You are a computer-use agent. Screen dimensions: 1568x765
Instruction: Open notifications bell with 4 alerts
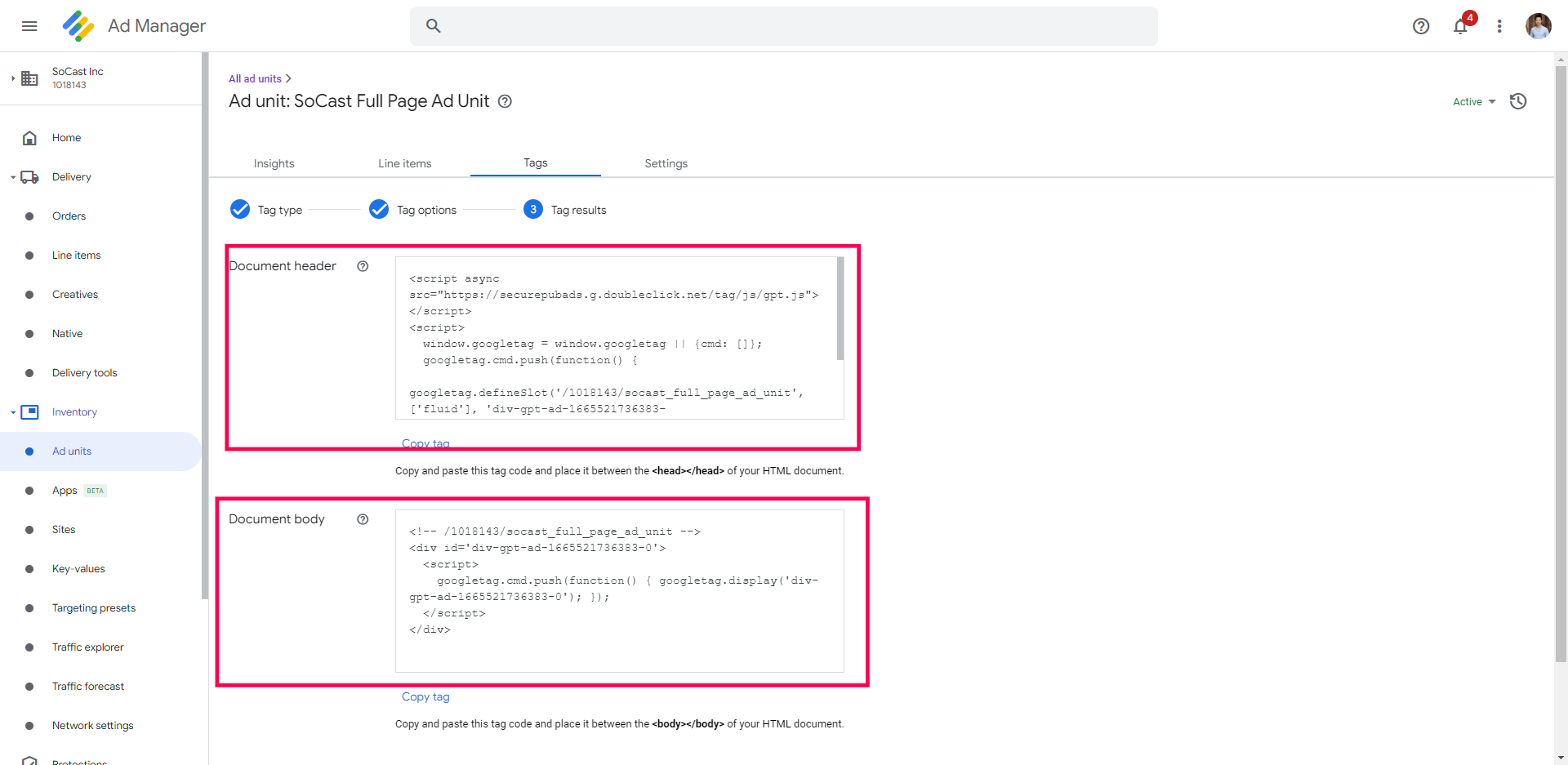[1461, 26]
